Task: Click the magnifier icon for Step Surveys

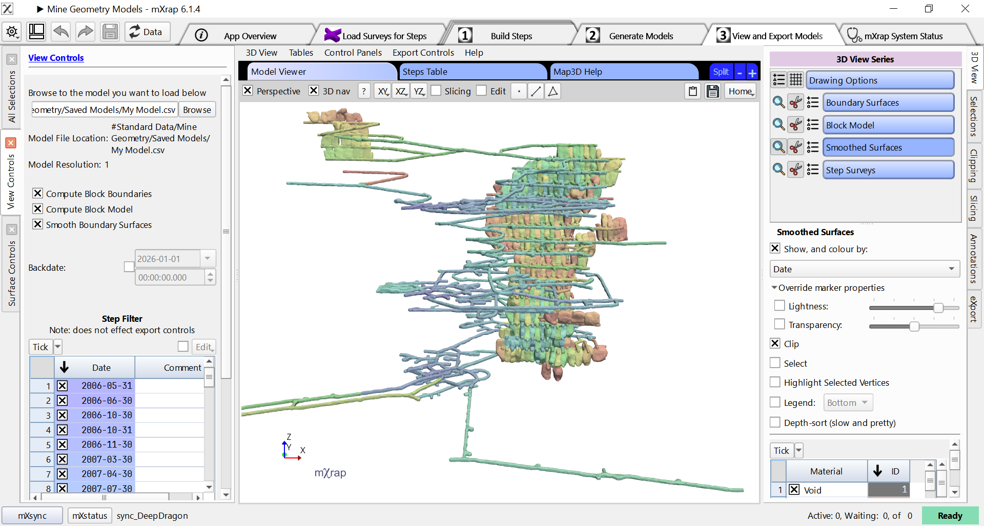Action: click(x=779, y=169)
